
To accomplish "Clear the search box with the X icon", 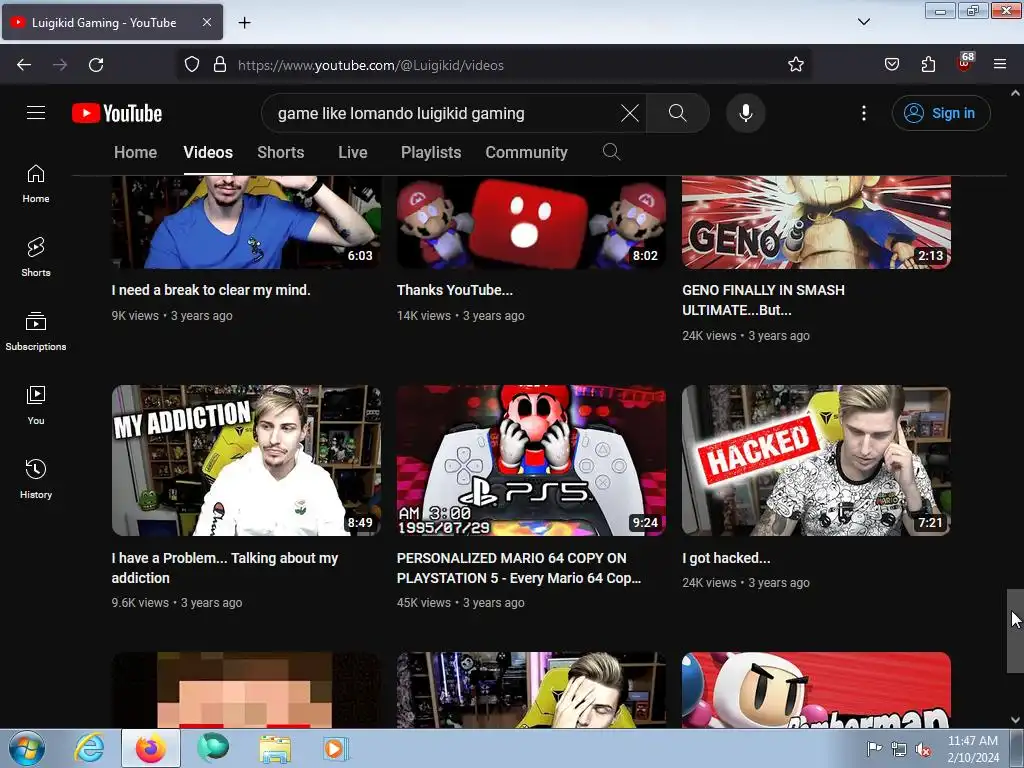I will (630, 113).
